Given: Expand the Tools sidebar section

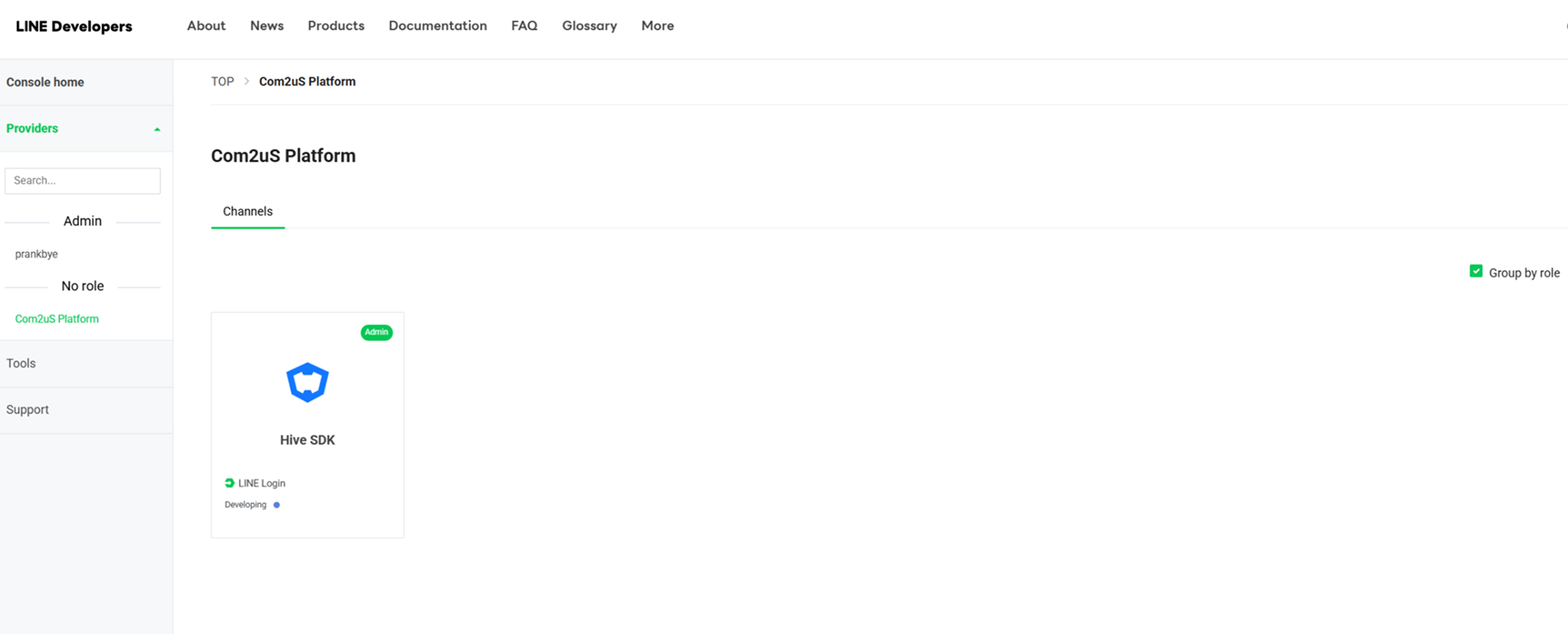Looking at the screenshot, I should point(22,364).
